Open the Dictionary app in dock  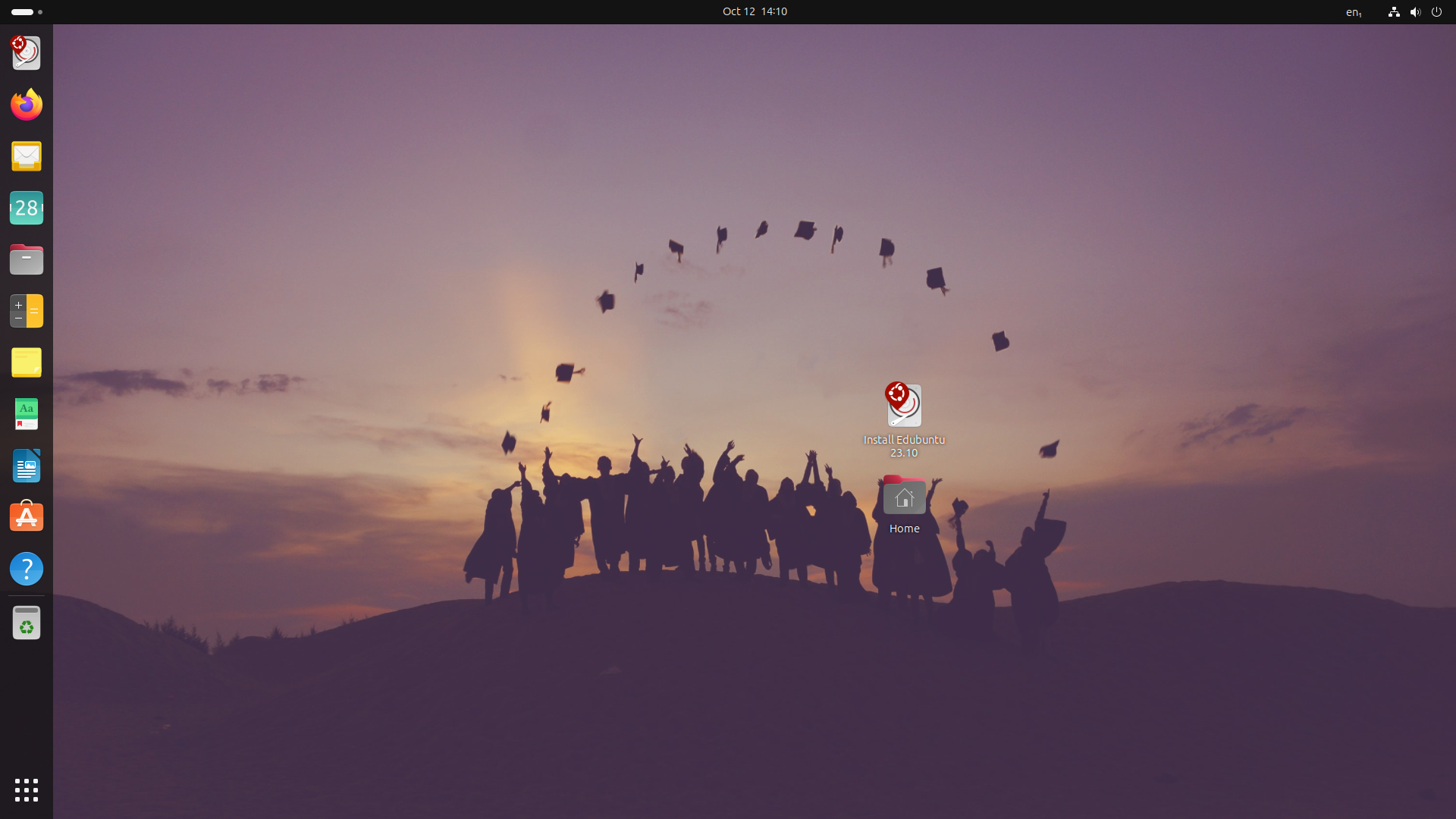point(27,414)
